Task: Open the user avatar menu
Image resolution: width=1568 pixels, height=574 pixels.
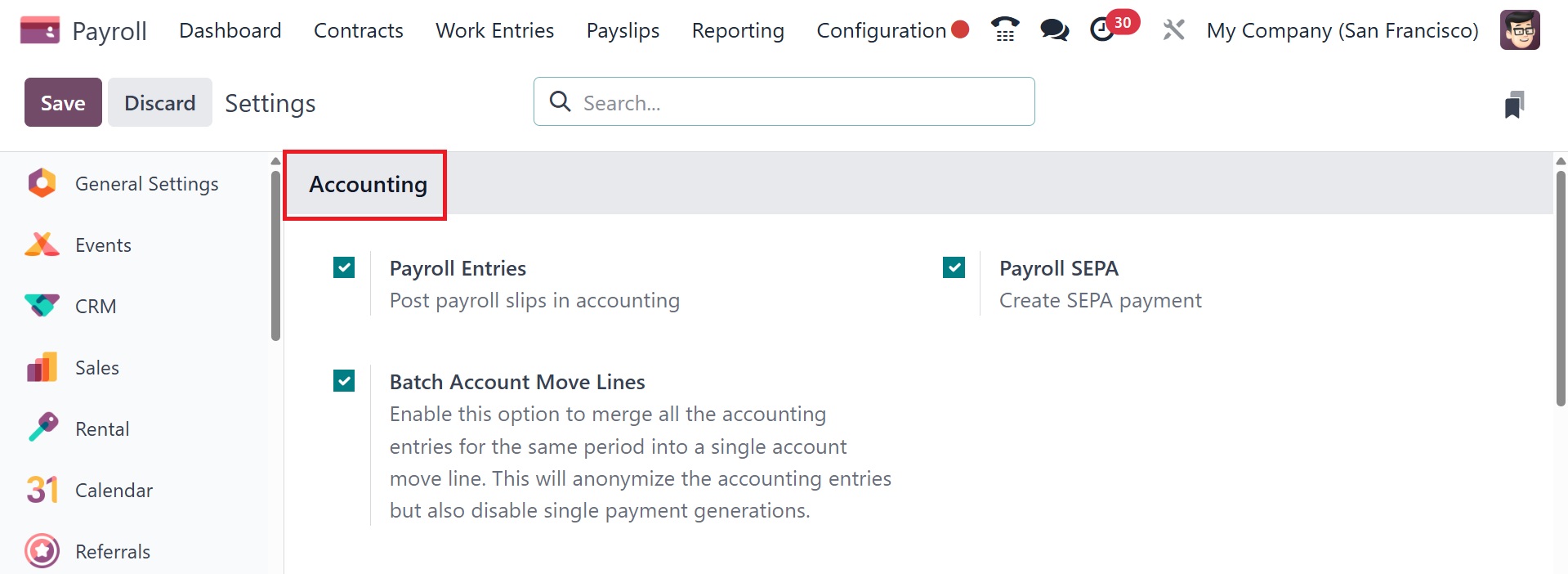Action: tap(1519, 30)
